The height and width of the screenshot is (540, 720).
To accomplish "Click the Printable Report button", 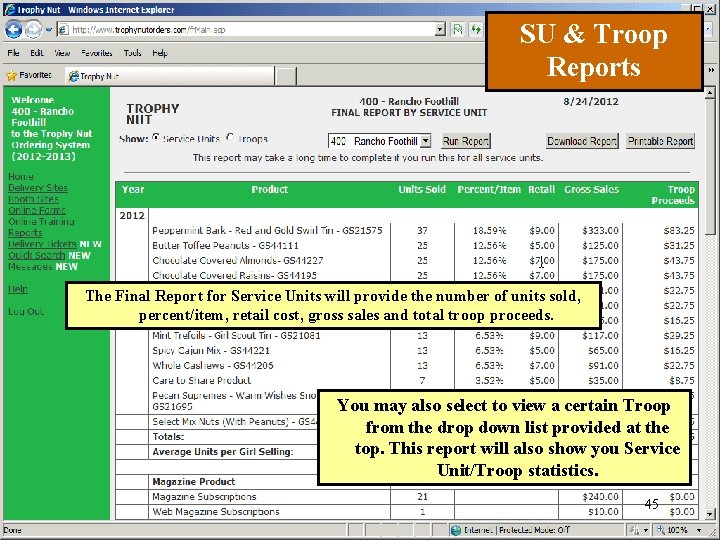I will (x=660, y=141).
